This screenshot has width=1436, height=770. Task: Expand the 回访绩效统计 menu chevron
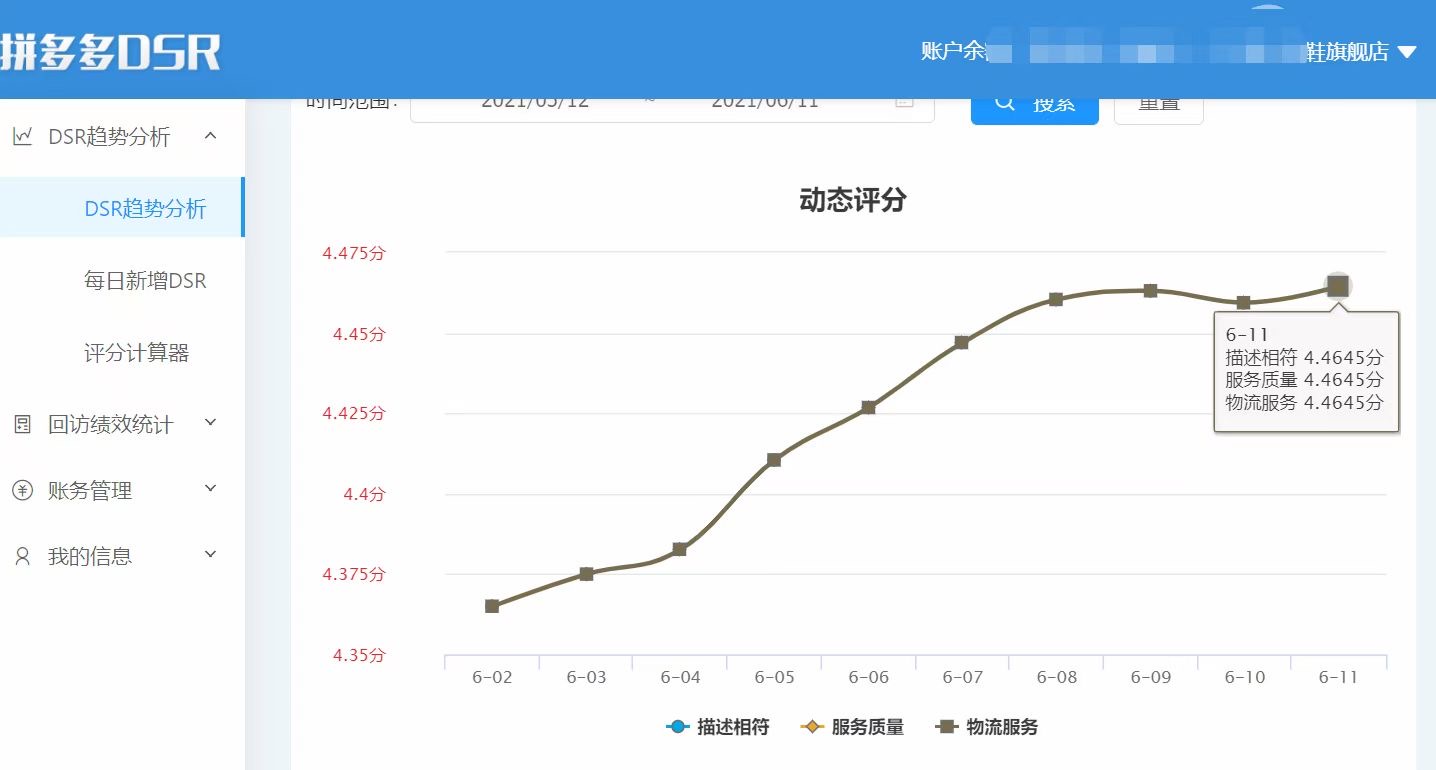click(210, 424)
